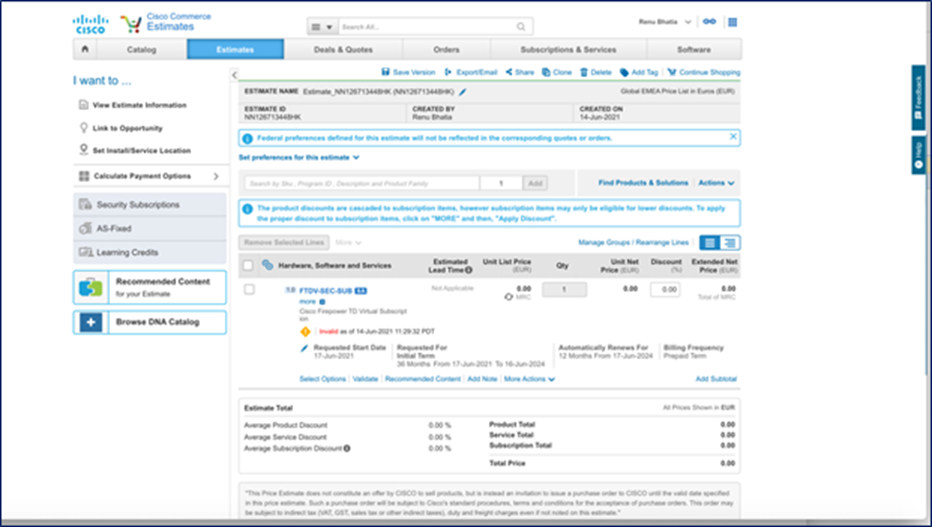Image resolution: width=932 pixels, height=527 pixels.
Task: Click Continue Shopping link
Action: pyautogui.click(x=704, y=72)
